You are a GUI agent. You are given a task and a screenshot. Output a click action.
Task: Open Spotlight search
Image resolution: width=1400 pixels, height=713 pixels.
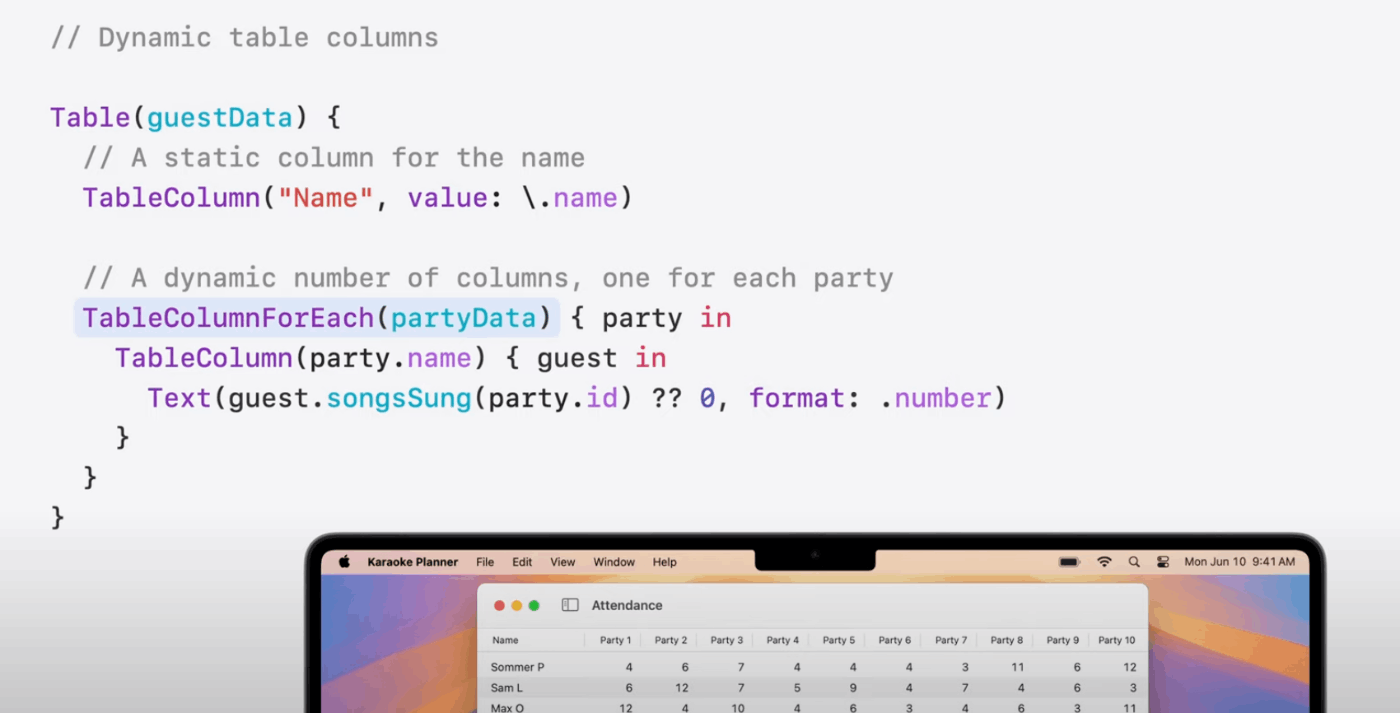pyautogui.click(x=1134, y=562)
